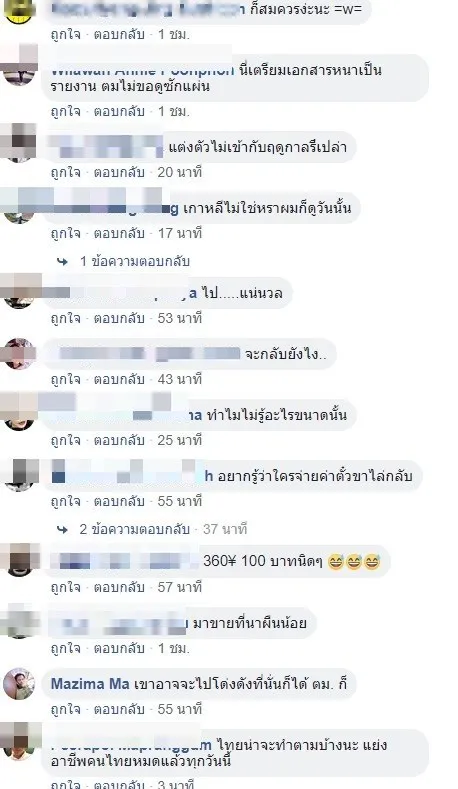Like the comment about แต่งตัวไม่เข้ากับฤดูกาล
Viewport: 458px width, 789px height.
tap(65, 172)
